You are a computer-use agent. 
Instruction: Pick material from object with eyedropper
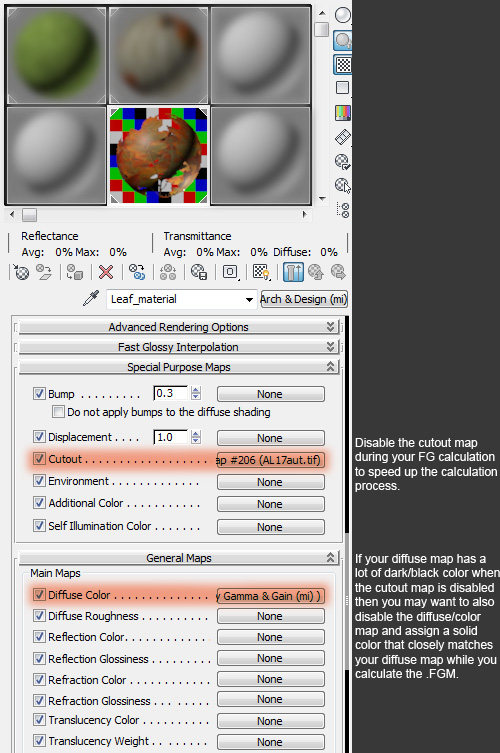[x=91, y=298]
